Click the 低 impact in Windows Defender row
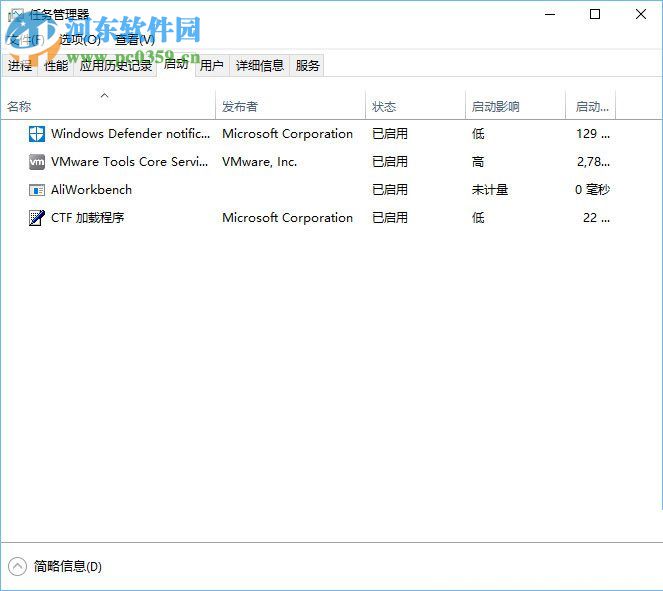663x591 pixels. pyautogui.click(x=478, y=134)
